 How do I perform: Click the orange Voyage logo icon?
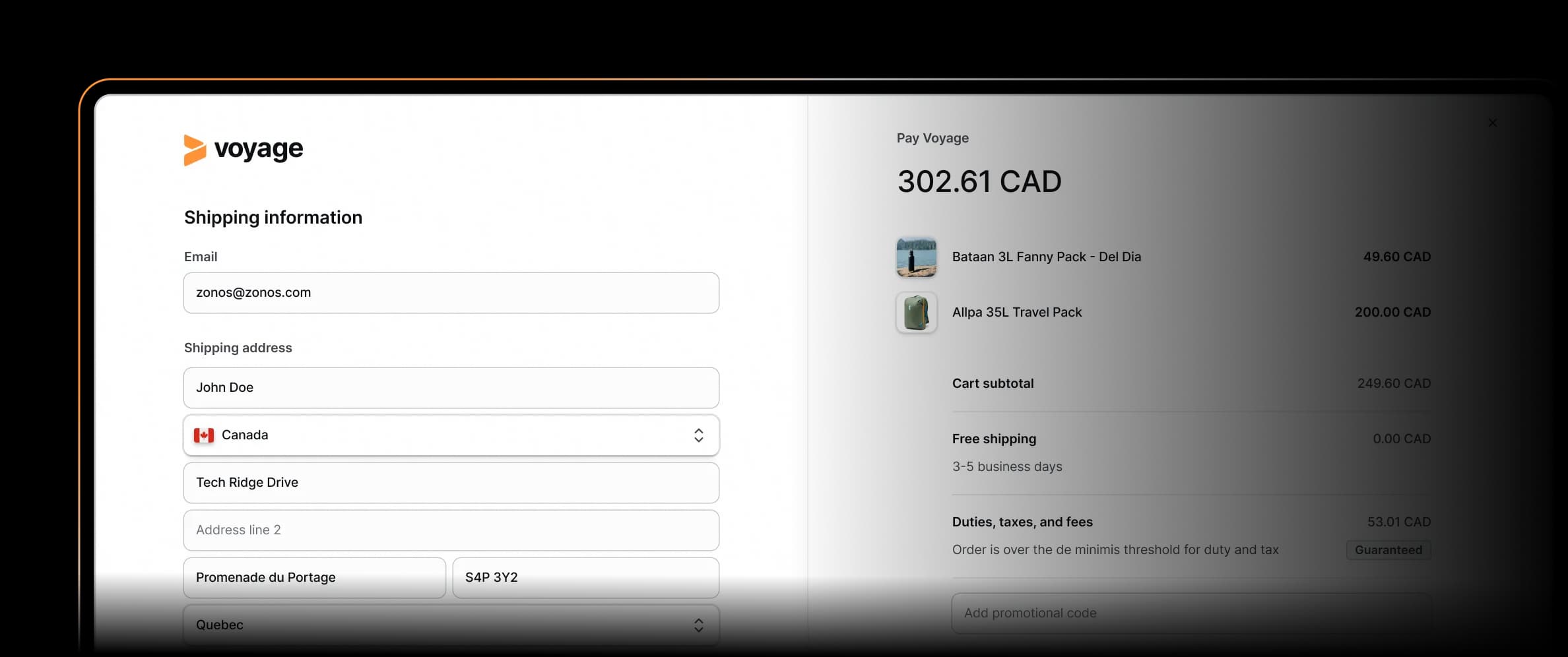(x=195, y=150)
